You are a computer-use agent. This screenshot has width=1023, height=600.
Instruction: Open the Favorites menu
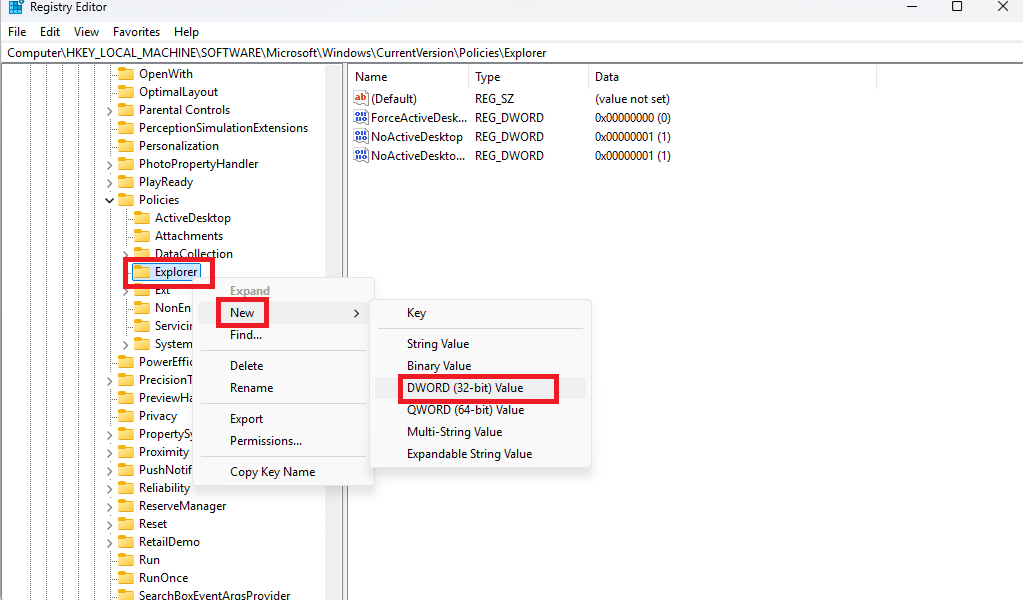click(x=136, y=32)
